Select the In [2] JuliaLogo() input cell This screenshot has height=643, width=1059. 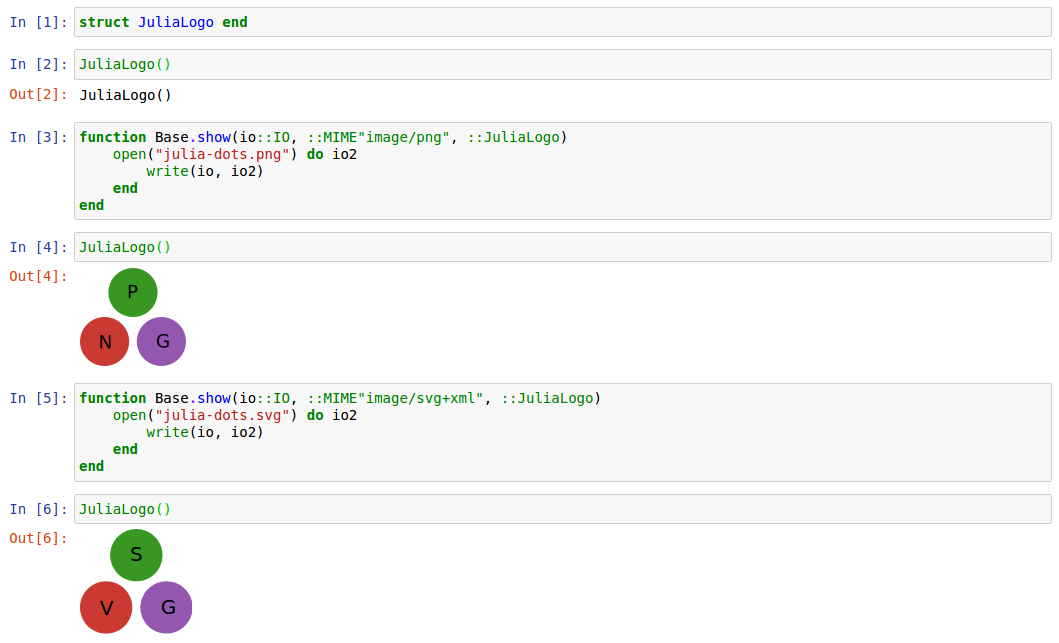point(563,65)
